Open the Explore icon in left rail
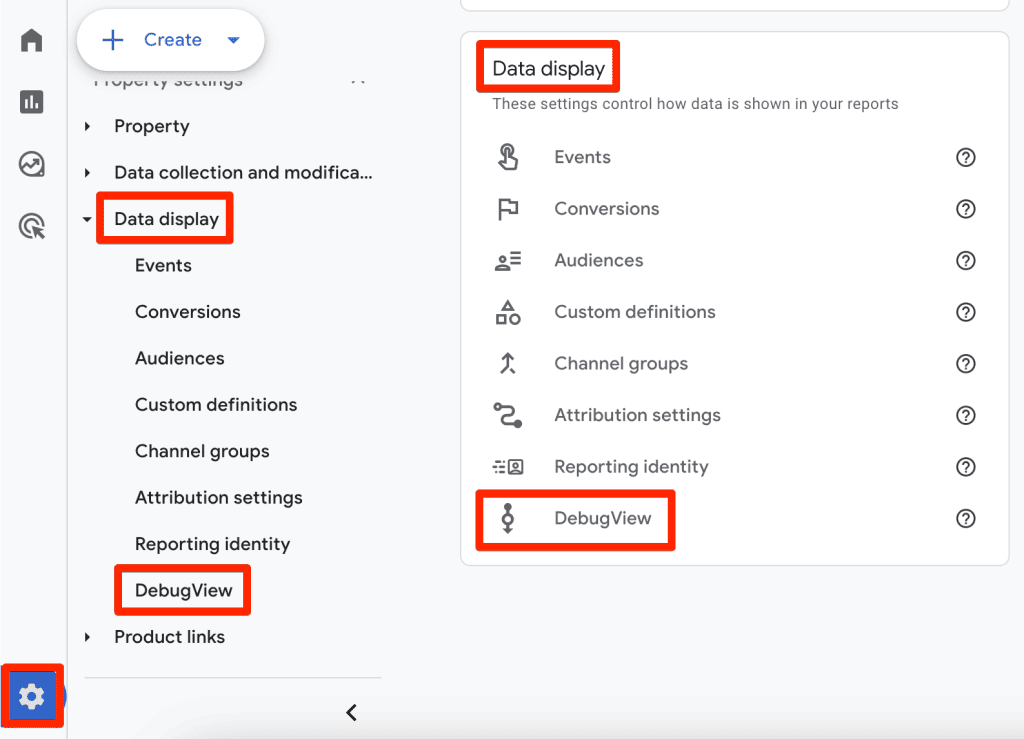The width and height of the screenshot is (1024, 739). (32, 164)
